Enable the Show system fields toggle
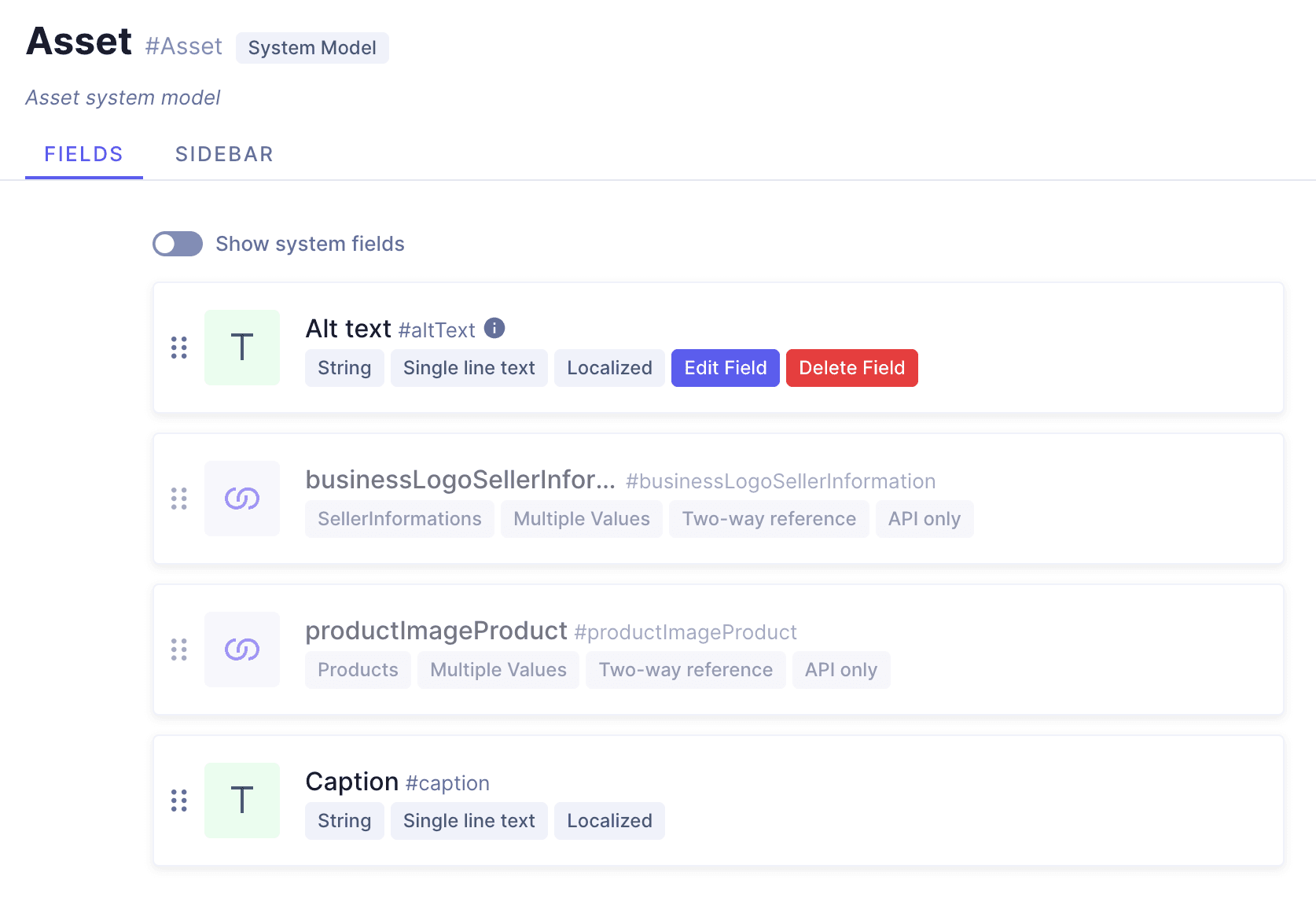 (178, 244)
